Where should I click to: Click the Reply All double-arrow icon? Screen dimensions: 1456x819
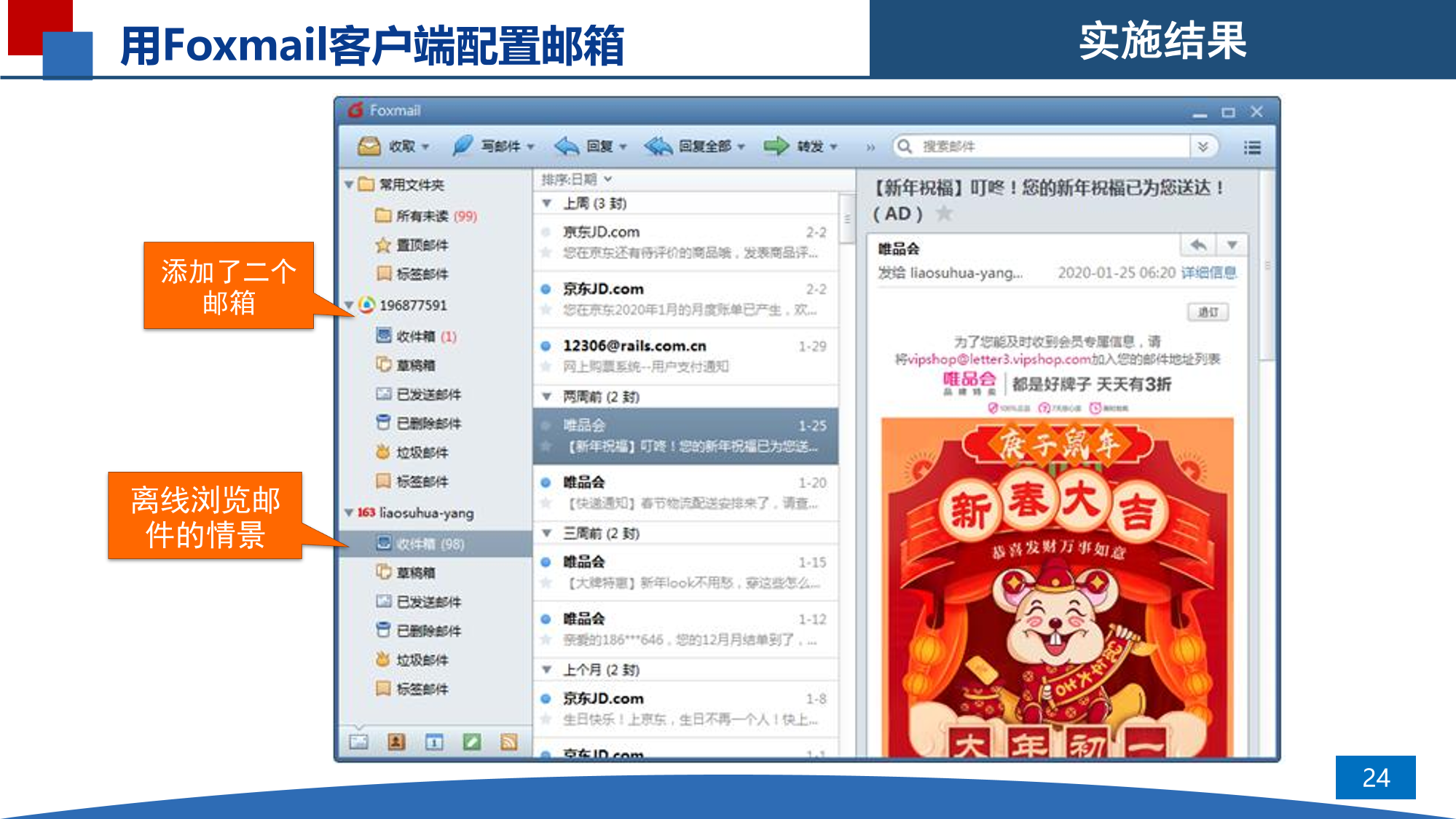pos(658,146)
